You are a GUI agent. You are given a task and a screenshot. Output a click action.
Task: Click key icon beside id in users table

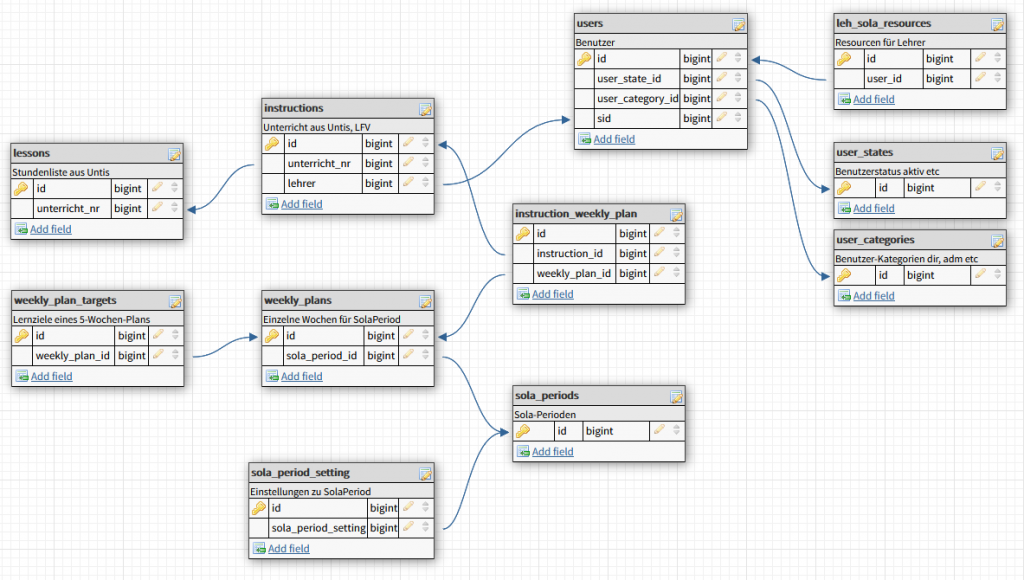pos(585,59)
